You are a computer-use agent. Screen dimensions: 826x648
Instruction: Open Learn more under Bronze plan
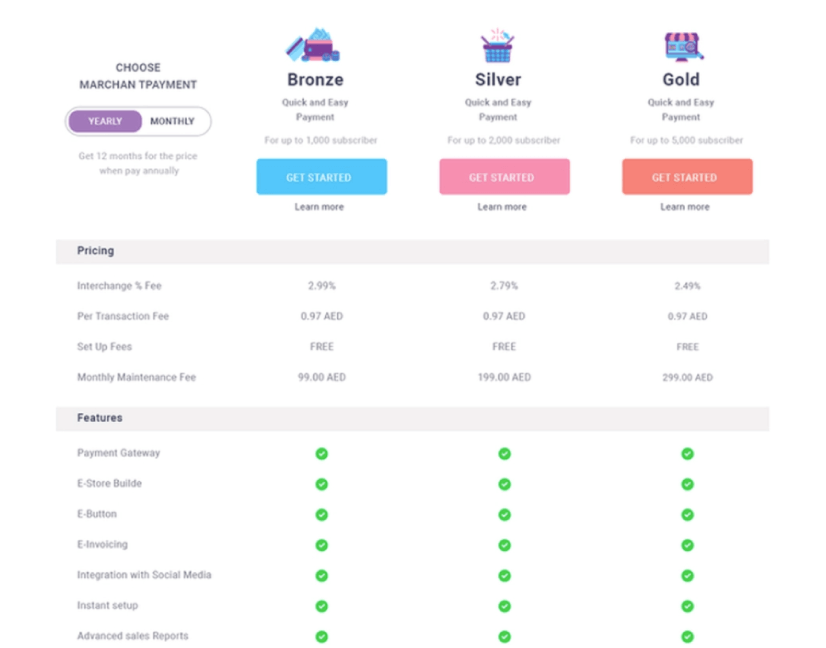[320, 207]
